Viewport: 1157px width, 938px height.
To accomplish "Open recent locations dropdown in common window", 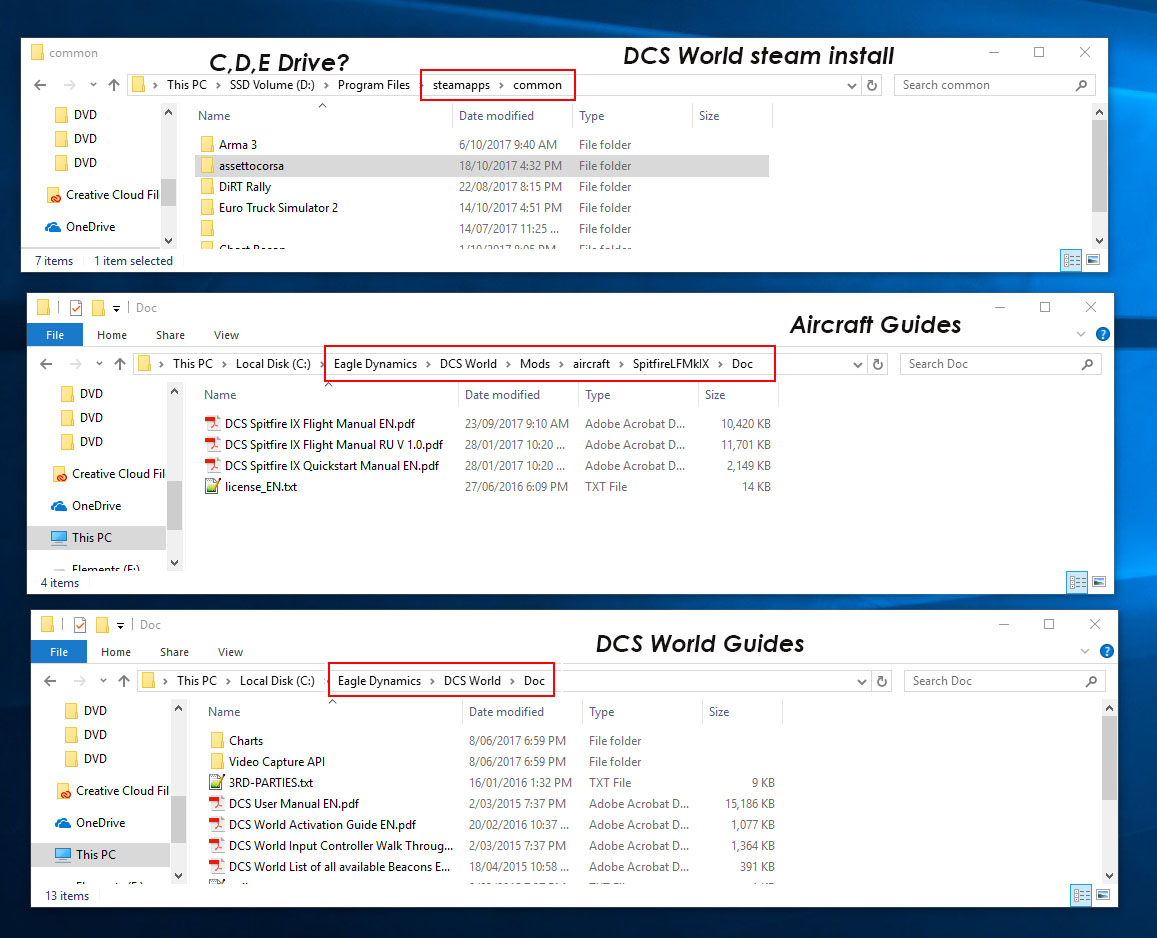I will pos(93,85).
